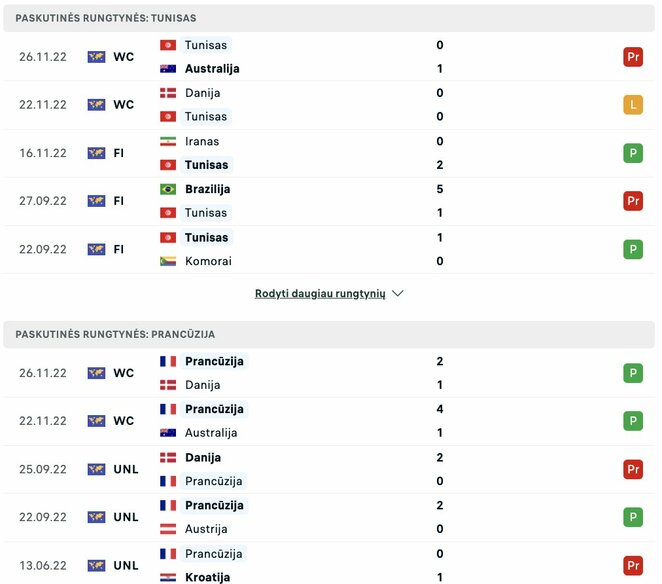
Task: Click the UNL competition label on 25.09.22 match
Action: (126, 469)
